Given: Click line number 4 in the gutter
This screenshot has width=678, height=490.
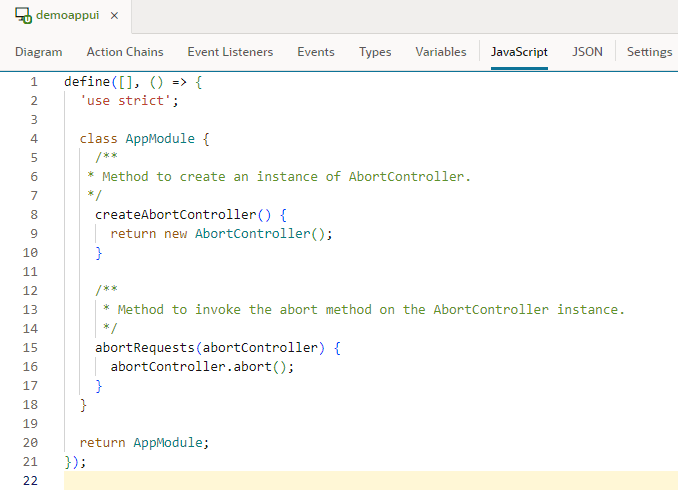Looking at the screenshot, I should tap(34, 139).
